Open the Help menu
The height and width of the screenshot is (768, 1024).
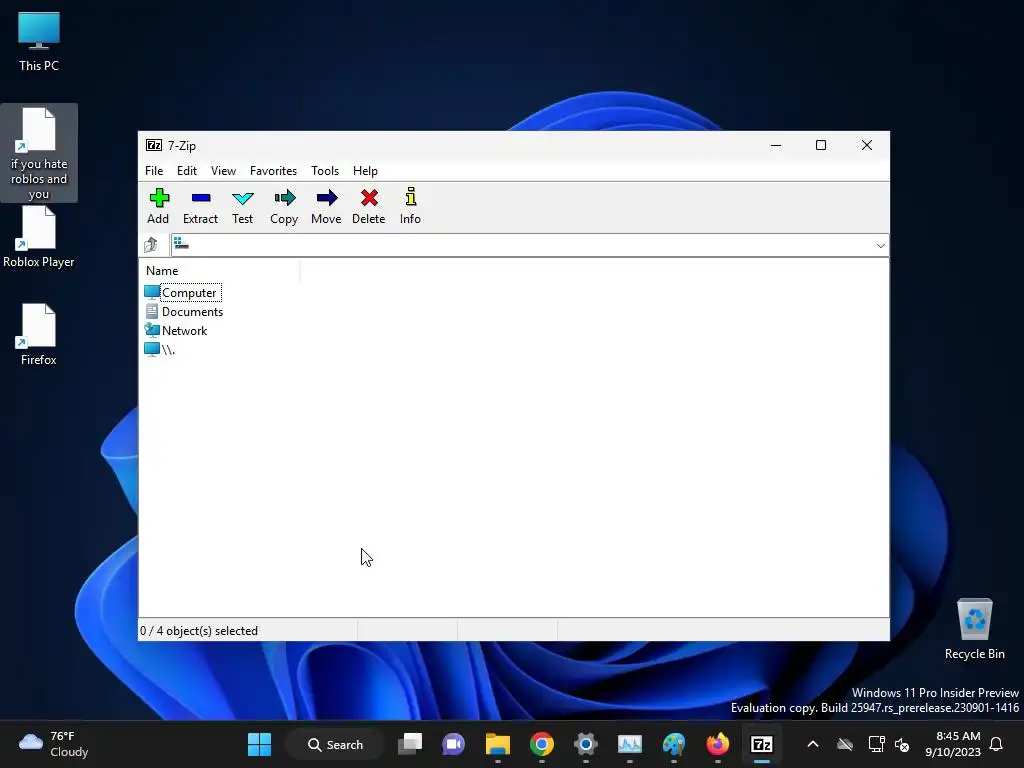(365, 170)
